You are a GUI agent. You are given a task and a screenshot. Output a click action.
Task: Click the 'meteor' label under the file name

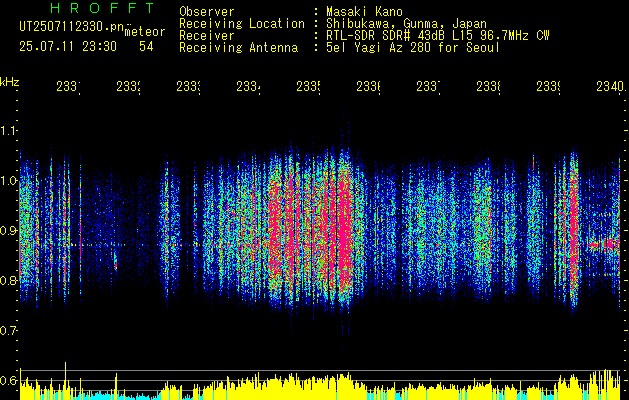pyautogui.click(x=145, y=32)
